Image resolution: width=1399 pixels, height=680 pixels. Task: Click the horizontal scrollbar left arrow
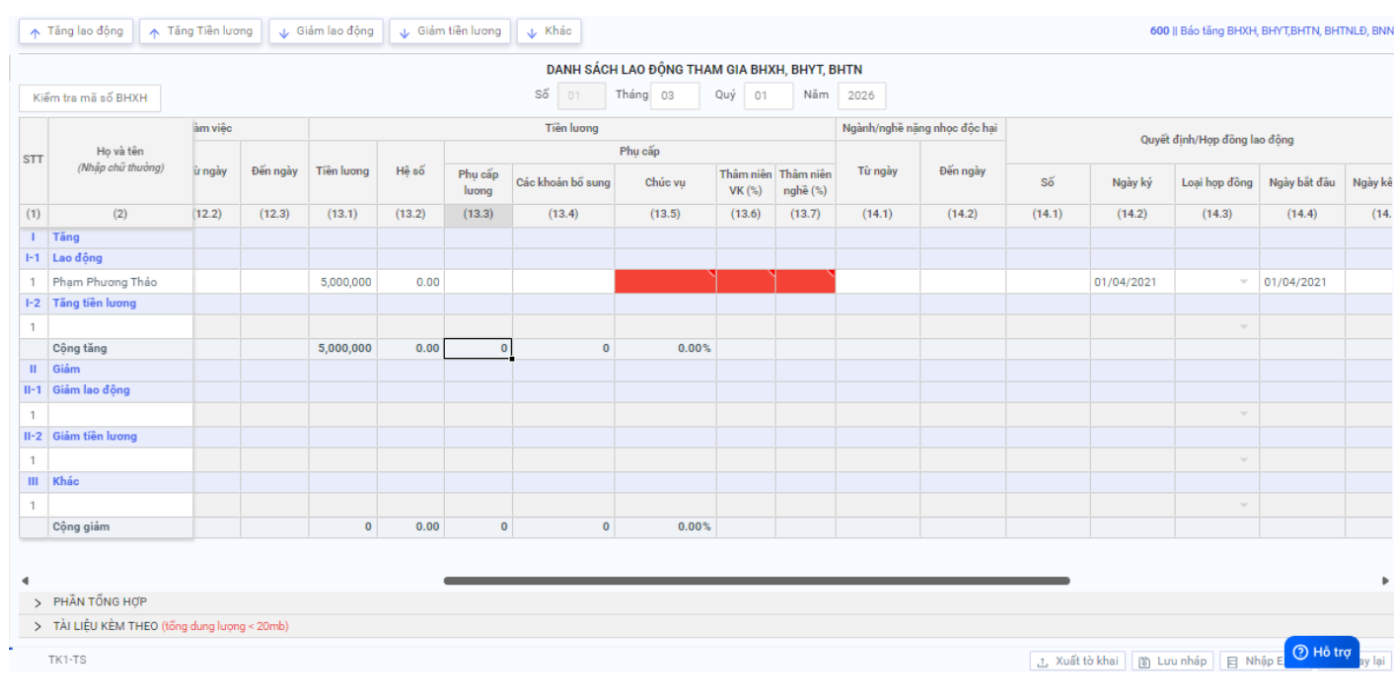point(25,581)
